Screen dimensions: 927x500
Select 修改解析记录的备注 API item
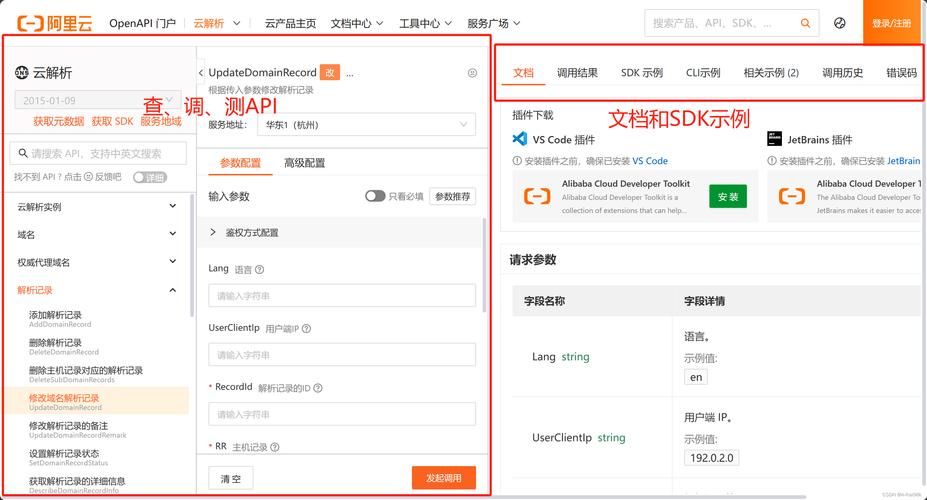click(x=97, y=430)
